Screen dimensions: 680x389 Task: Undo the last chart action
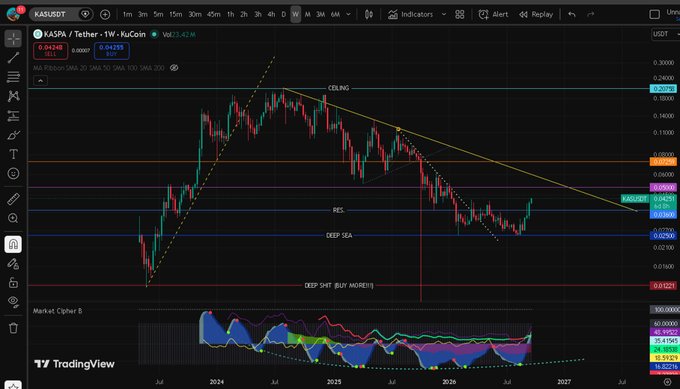[572, 14]
